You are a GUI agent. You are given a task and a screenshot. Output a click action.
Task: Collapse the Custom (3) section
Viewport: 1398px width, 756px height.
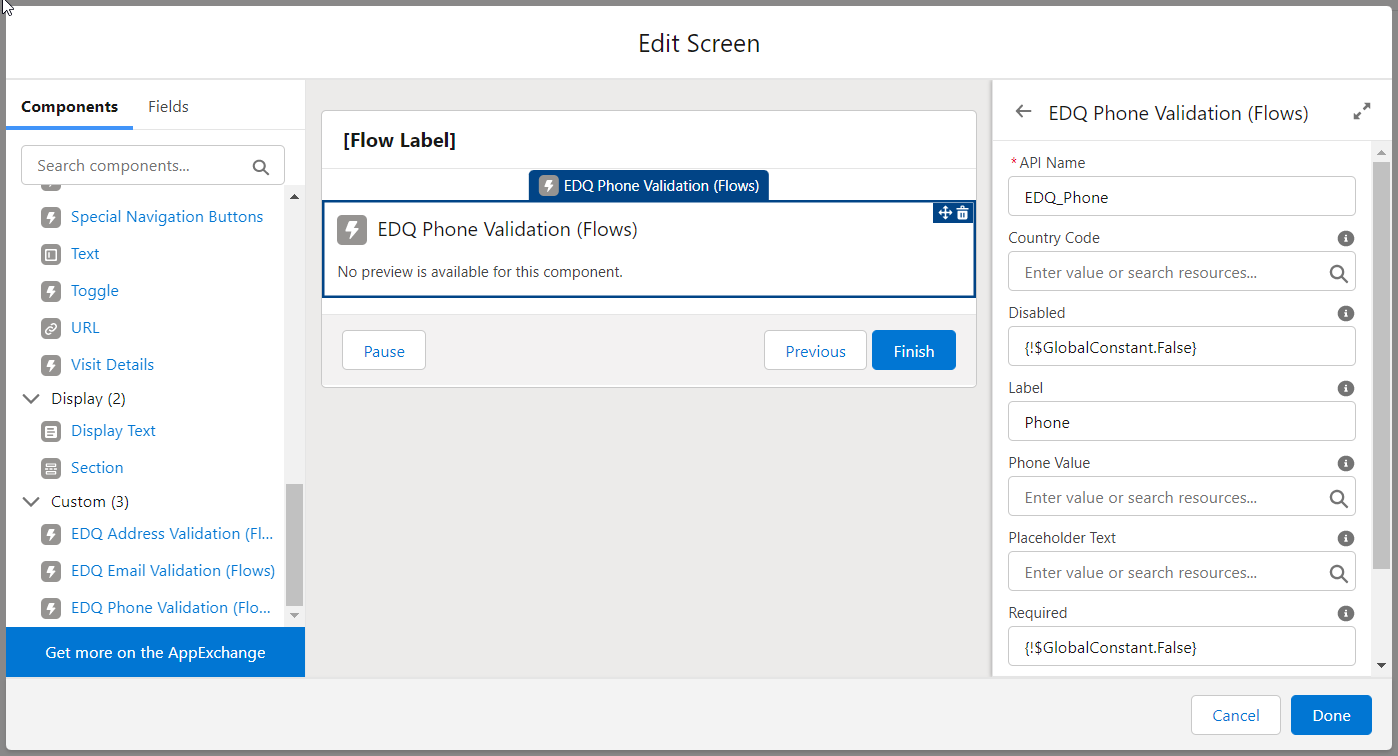click(31, 501)
